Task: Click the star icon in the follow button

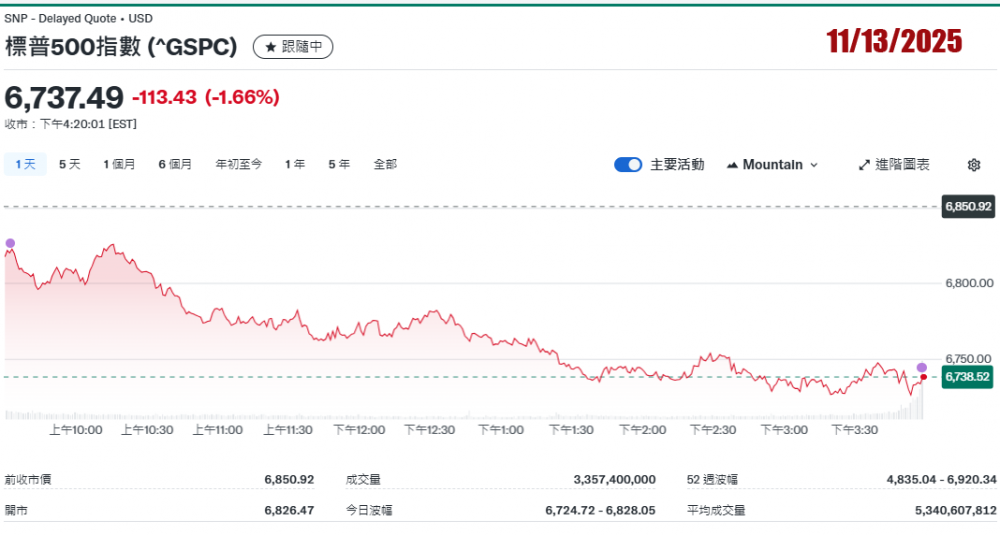Action: click(270, 47)
